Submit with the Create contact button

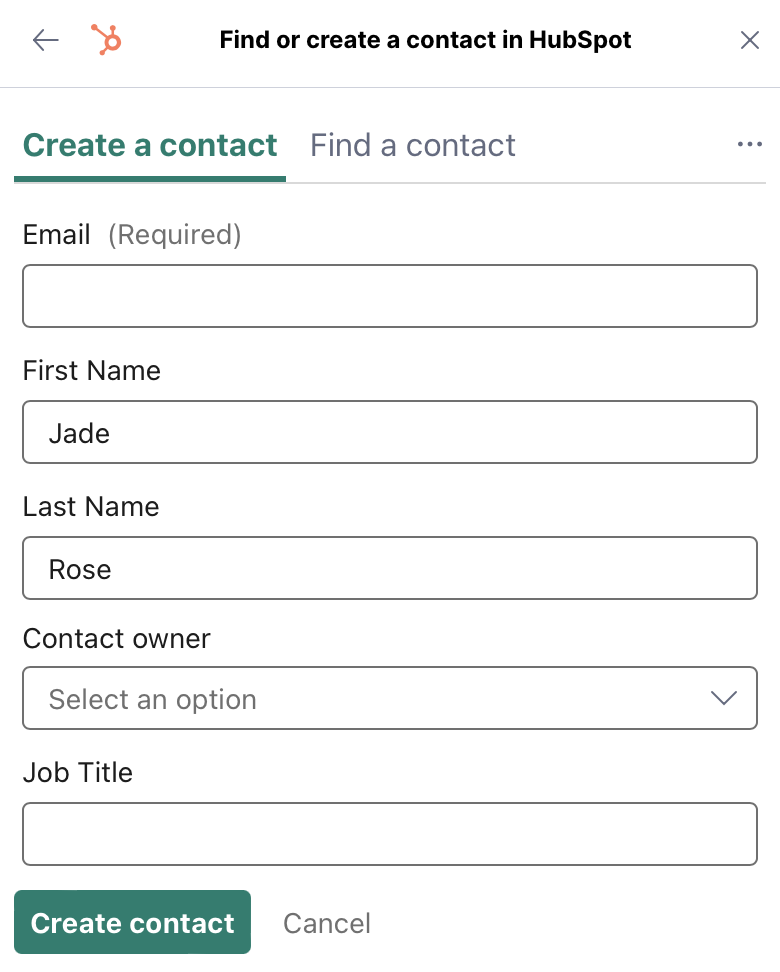click(132, 922)
